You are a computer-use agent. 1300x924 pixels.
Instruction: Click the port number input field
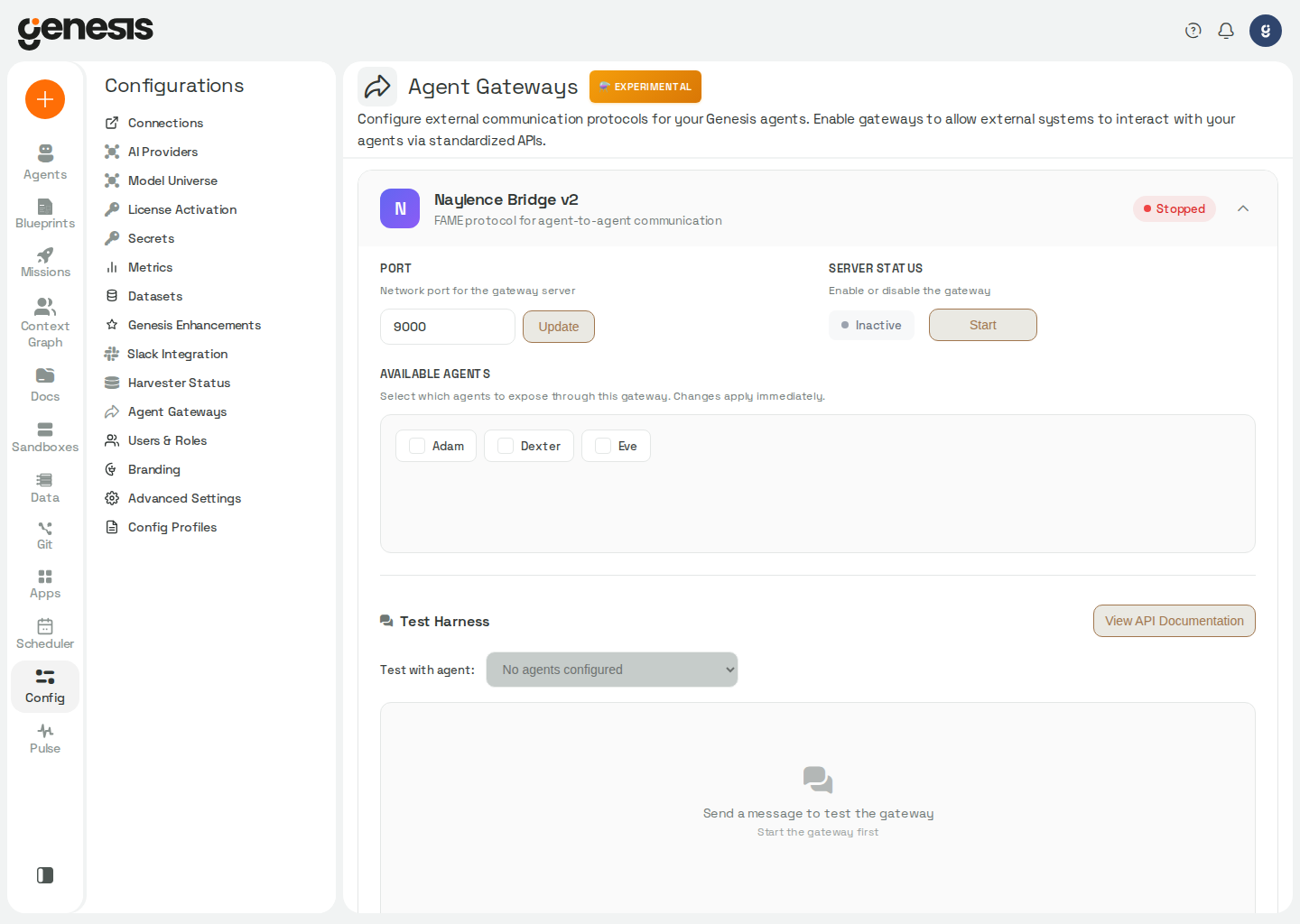[x=448, y=327]
